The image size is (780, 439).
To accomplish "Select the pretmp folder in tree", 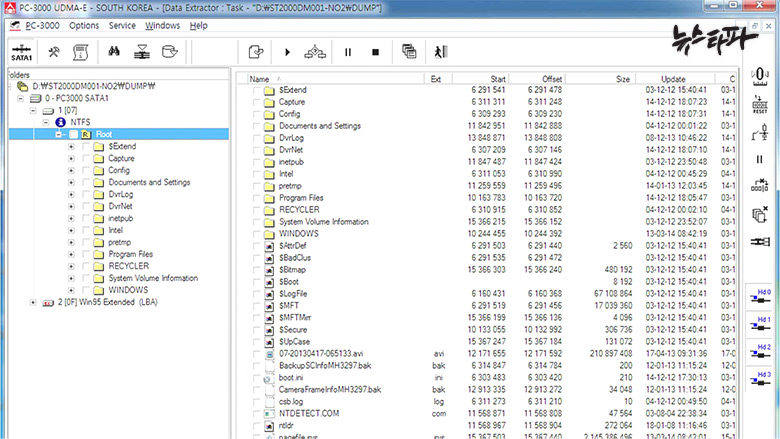I will (x=120, y=242).
